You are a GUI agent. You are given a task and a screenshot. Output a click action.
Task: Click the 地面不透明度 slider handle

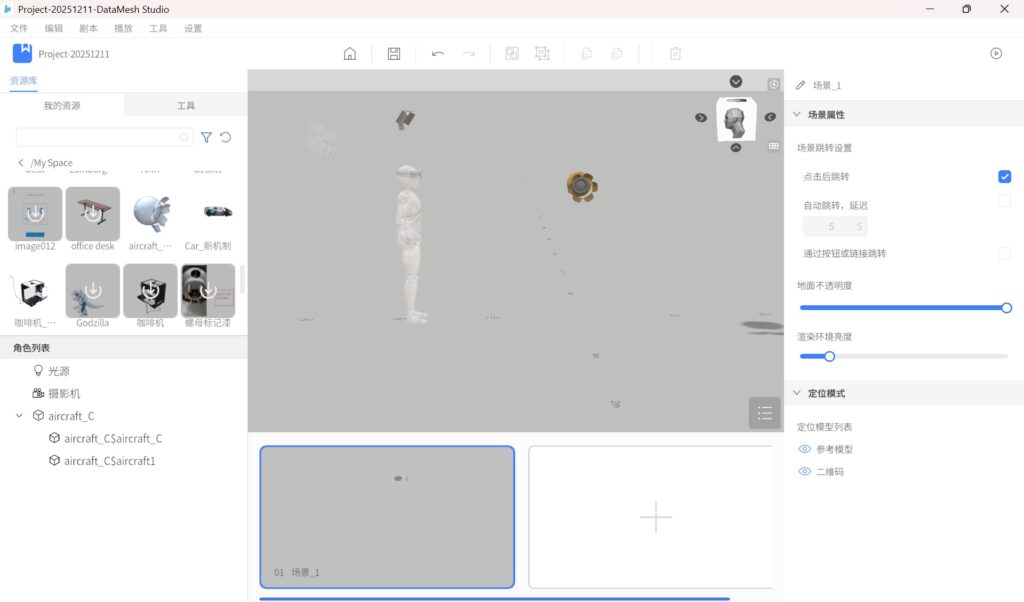point(1006,308)
